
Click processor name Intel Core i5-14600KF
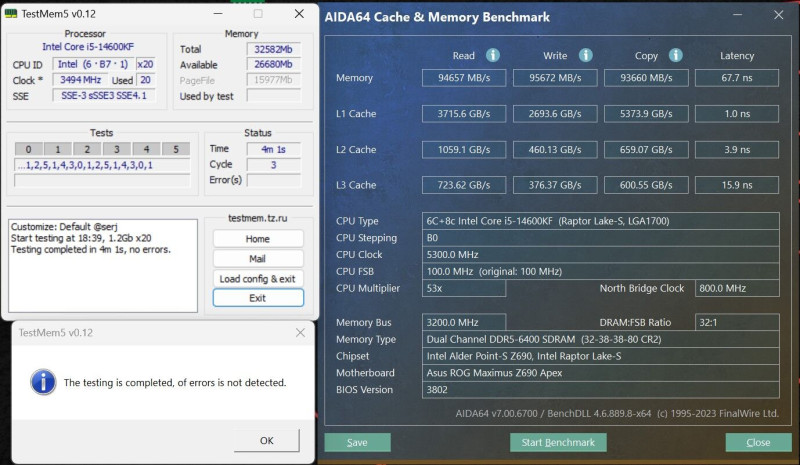88,47
